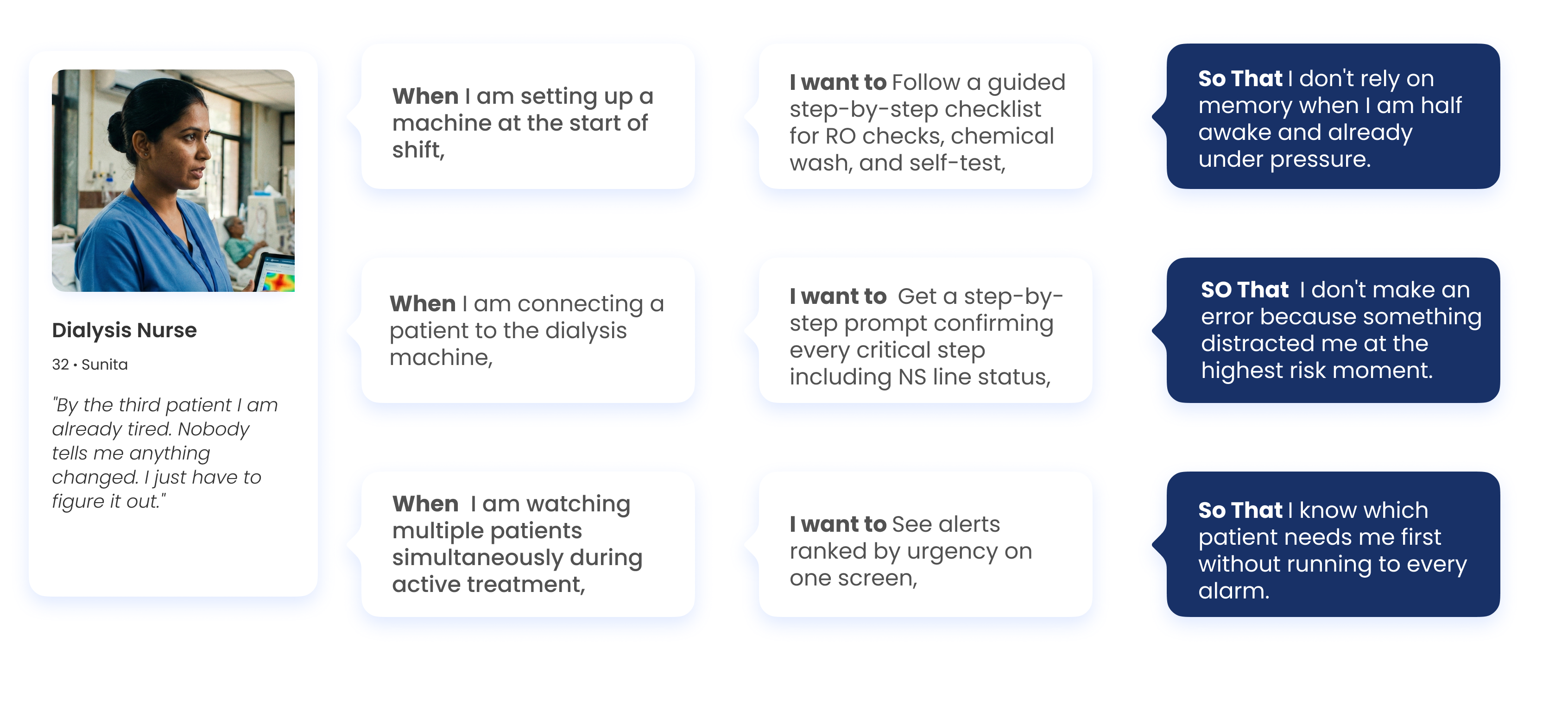The width and height of the screenshot is (1568, 705).
Task: Click the 'connecting a patient' When card
Action: (528, 330)
